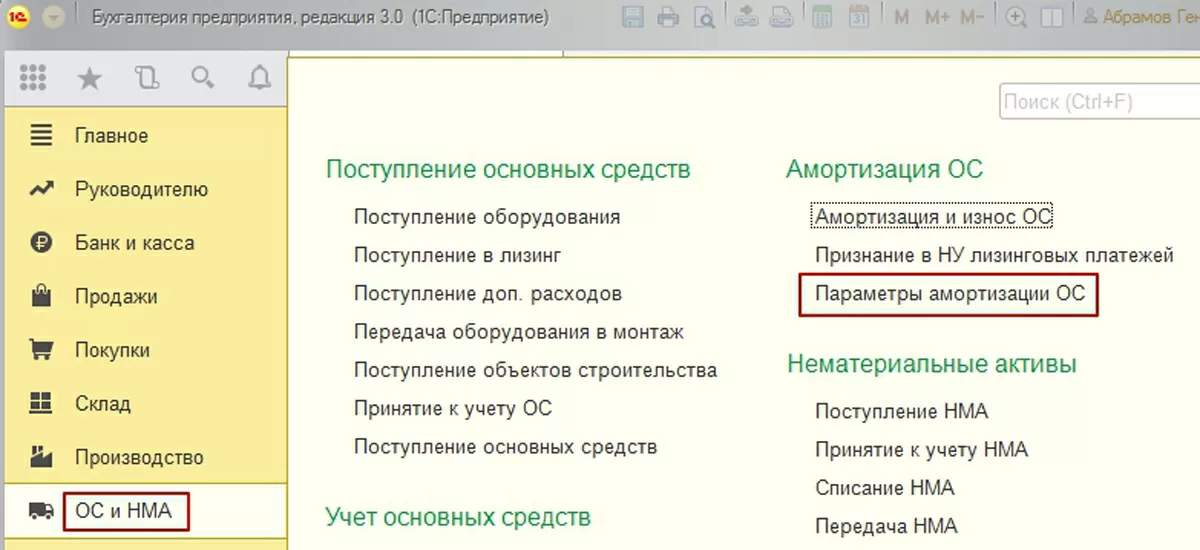Click the 1C application logo icon
The height and width of the screenshot is (550, 1200).
tap(20, 18)
